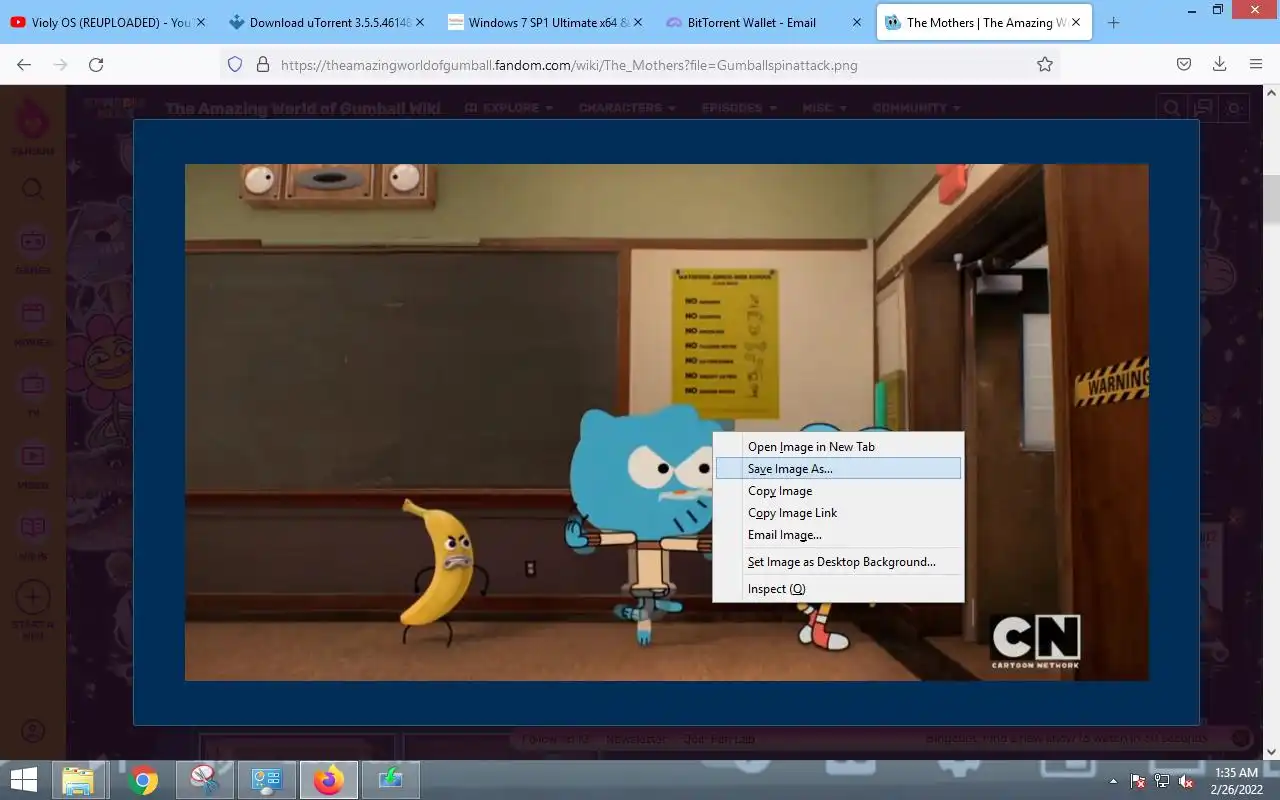Viewport: 1280px width, 800px height.
Task: Expand the CHARACTERS wiki menu
Action: click(627, 108)
